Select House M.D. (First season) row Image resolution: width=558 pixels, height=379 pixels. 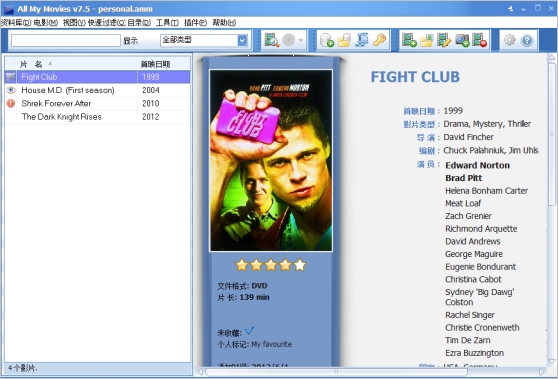click(x=98, y=90)
